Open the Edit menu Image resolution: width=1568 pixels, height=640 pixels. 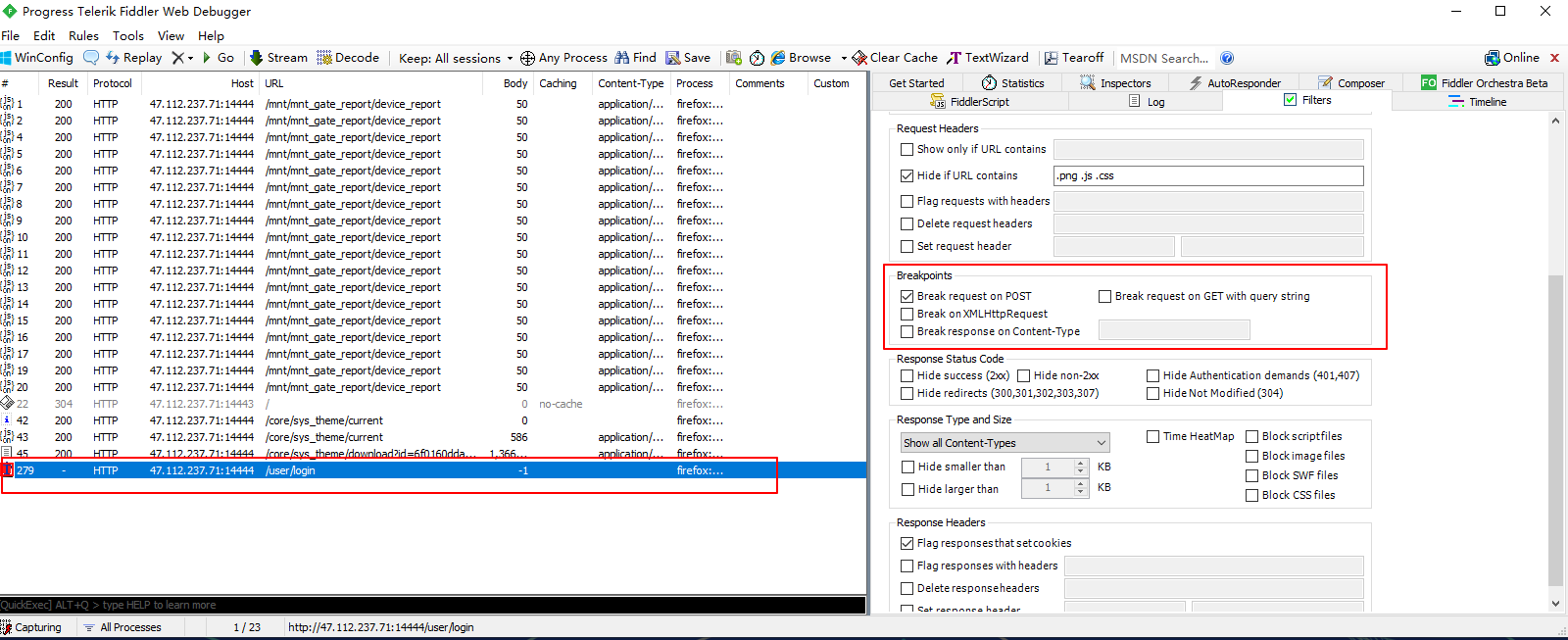(44, 35)
